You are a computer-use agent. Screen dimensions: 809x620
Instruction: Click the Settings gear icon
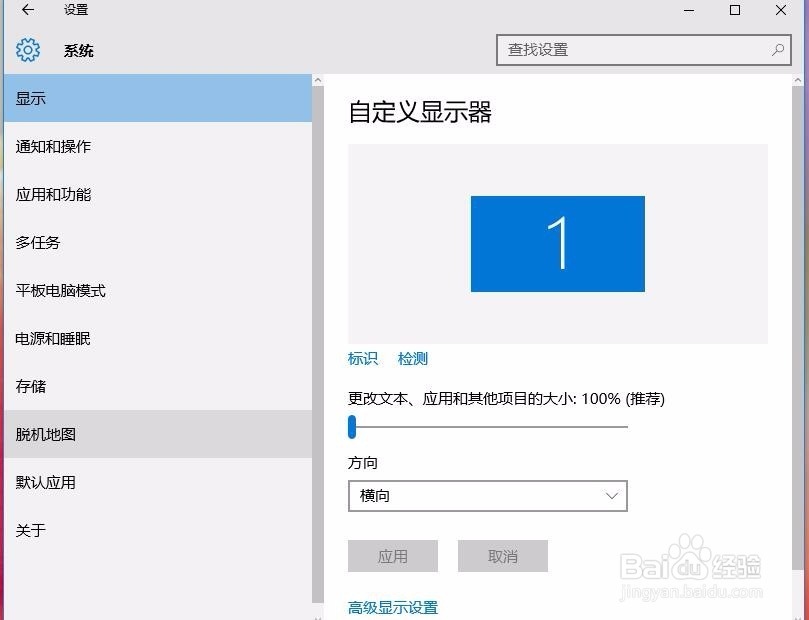28,49
